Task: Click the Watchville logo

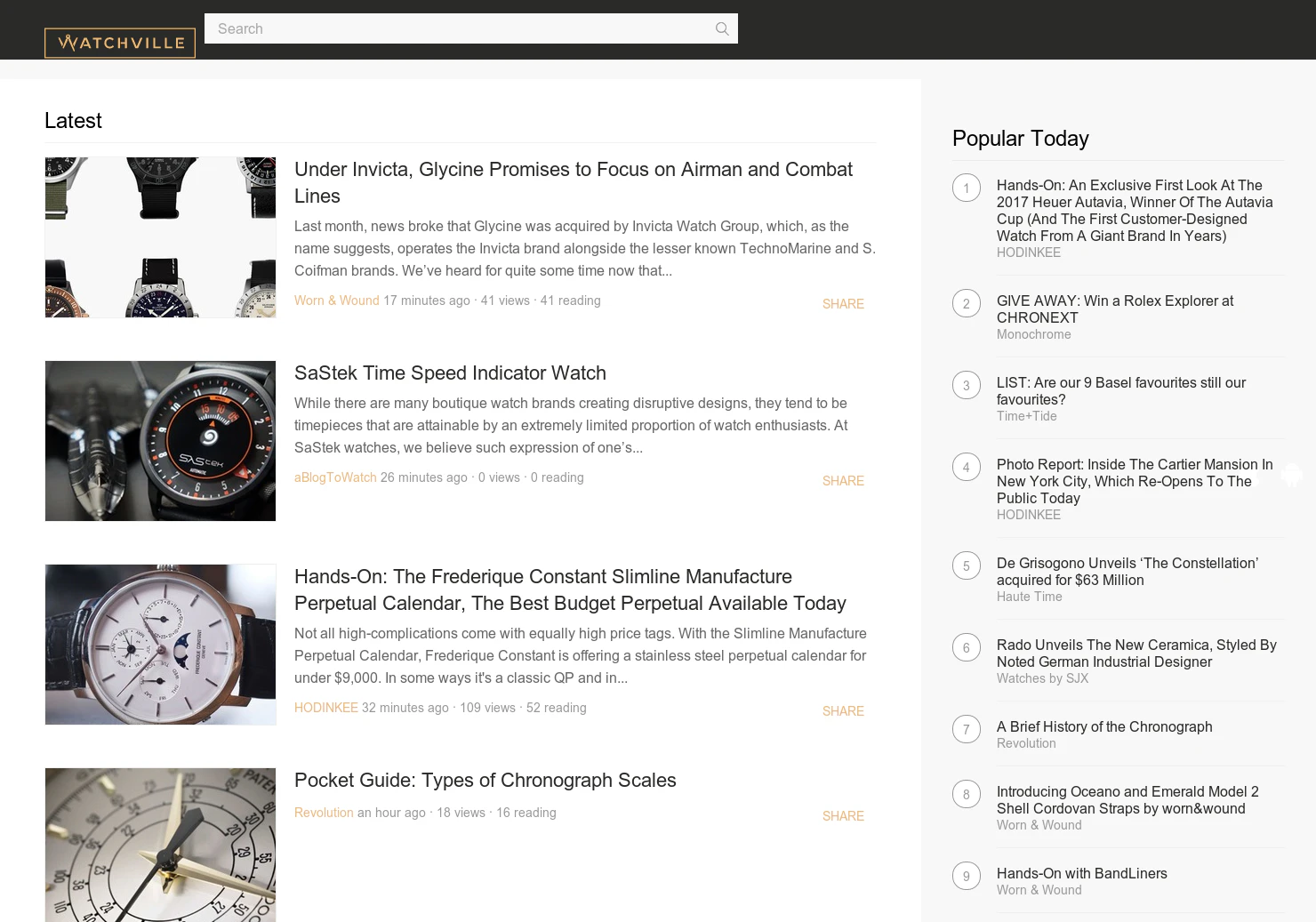Action: pyautogui.click(x=120, y=43)
